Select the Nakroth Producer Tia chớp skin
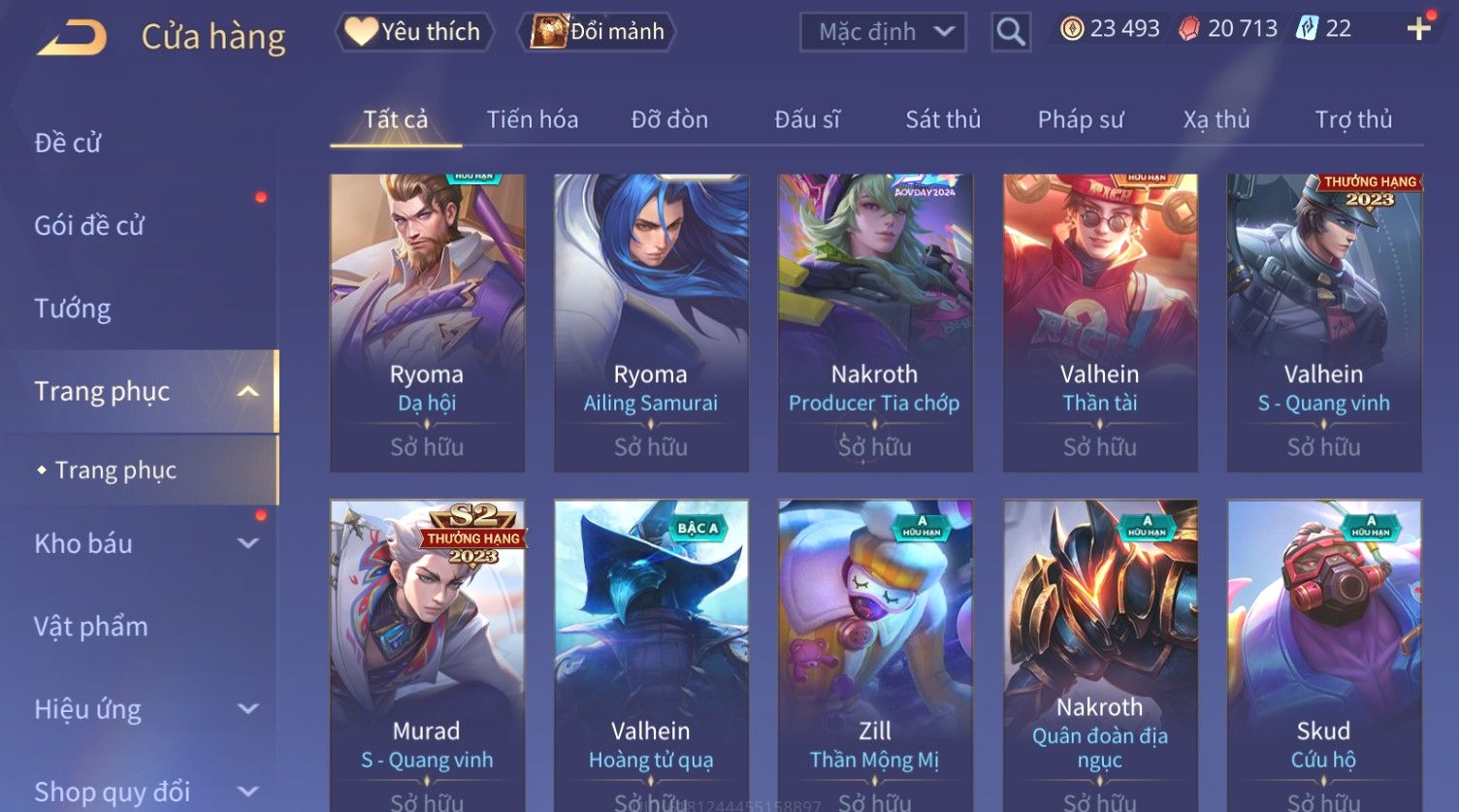The height and width of the screenshot is (812, 1459). [x=875, y=323]
